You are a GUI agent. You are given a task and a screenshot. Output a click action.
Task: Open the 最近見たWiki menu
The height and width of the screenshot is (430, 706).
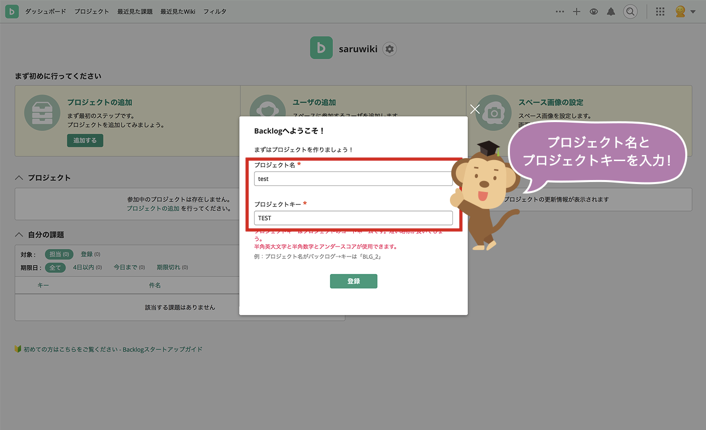pos(177,11)
